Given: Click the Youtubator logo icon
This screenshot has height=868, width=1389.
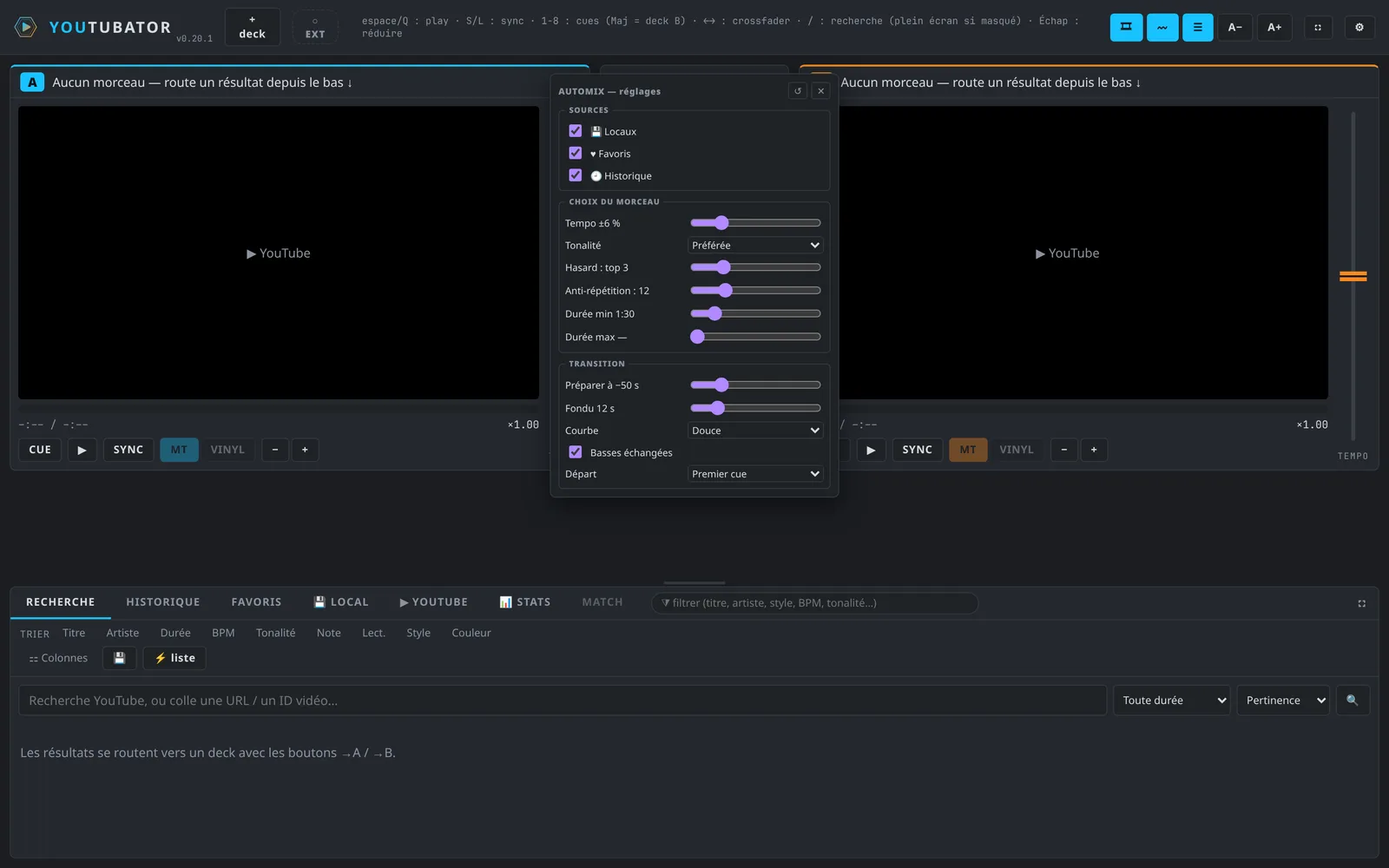Looking at the screenshot, I should [26, 27].
